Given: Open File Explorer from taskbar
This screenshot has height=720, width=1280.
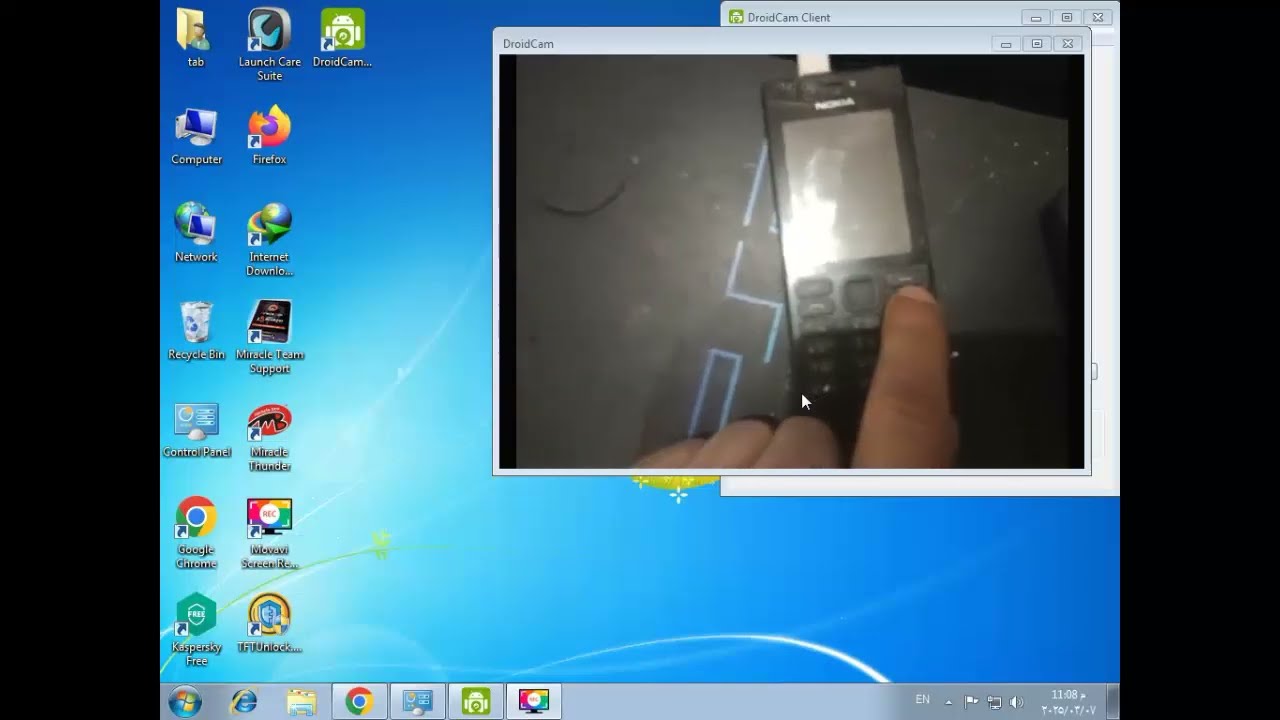Looking at the screenshot, I should (x=301, y=702).
